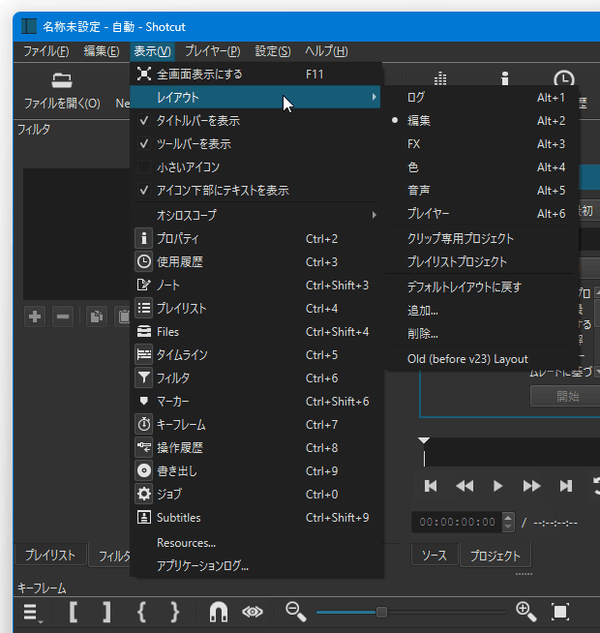Switch to the プロジェクト tab
The width and height of the screenshot is (600, 633).
495,555
